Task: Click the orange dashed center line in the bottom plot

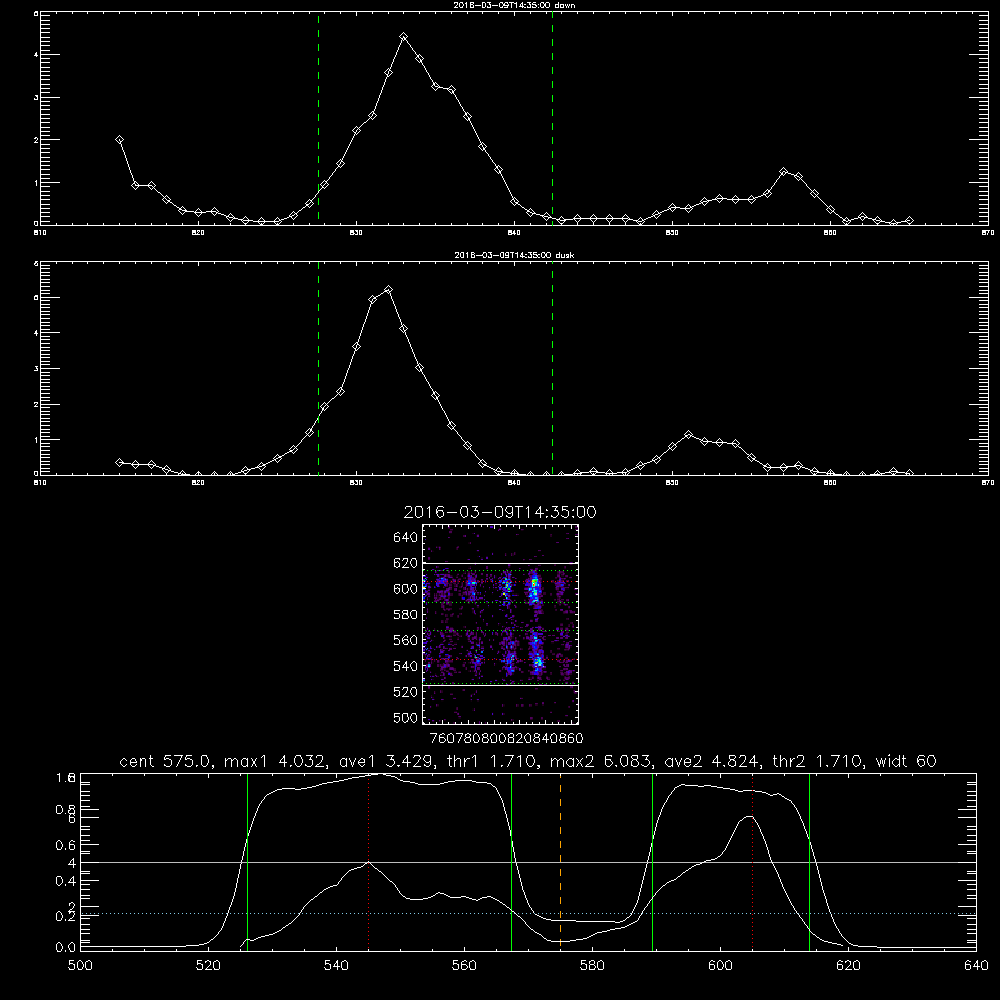Action: pyautogui.click(x=561, y=861)
